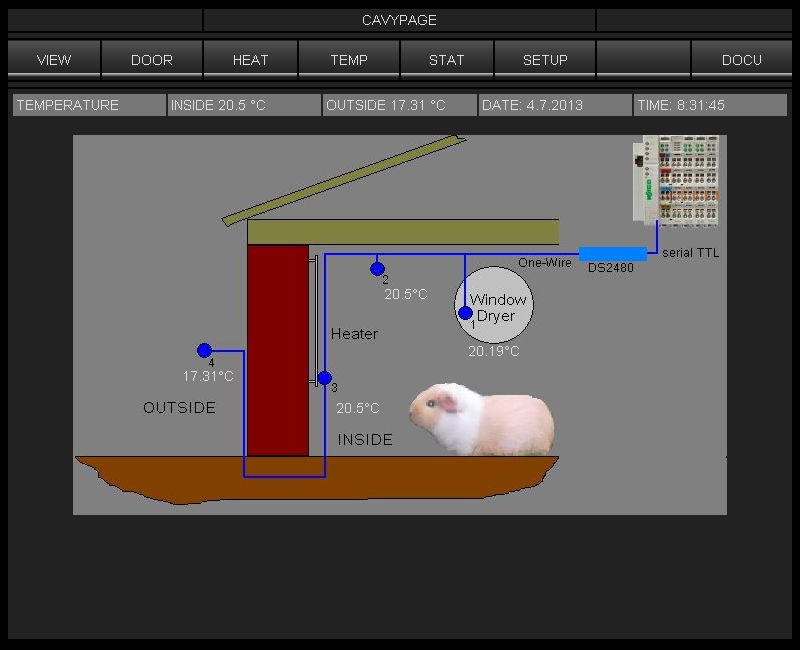Viewport: 800px width, 650px height.
Task: Click the One-Wire label
Action: [545, 262]
